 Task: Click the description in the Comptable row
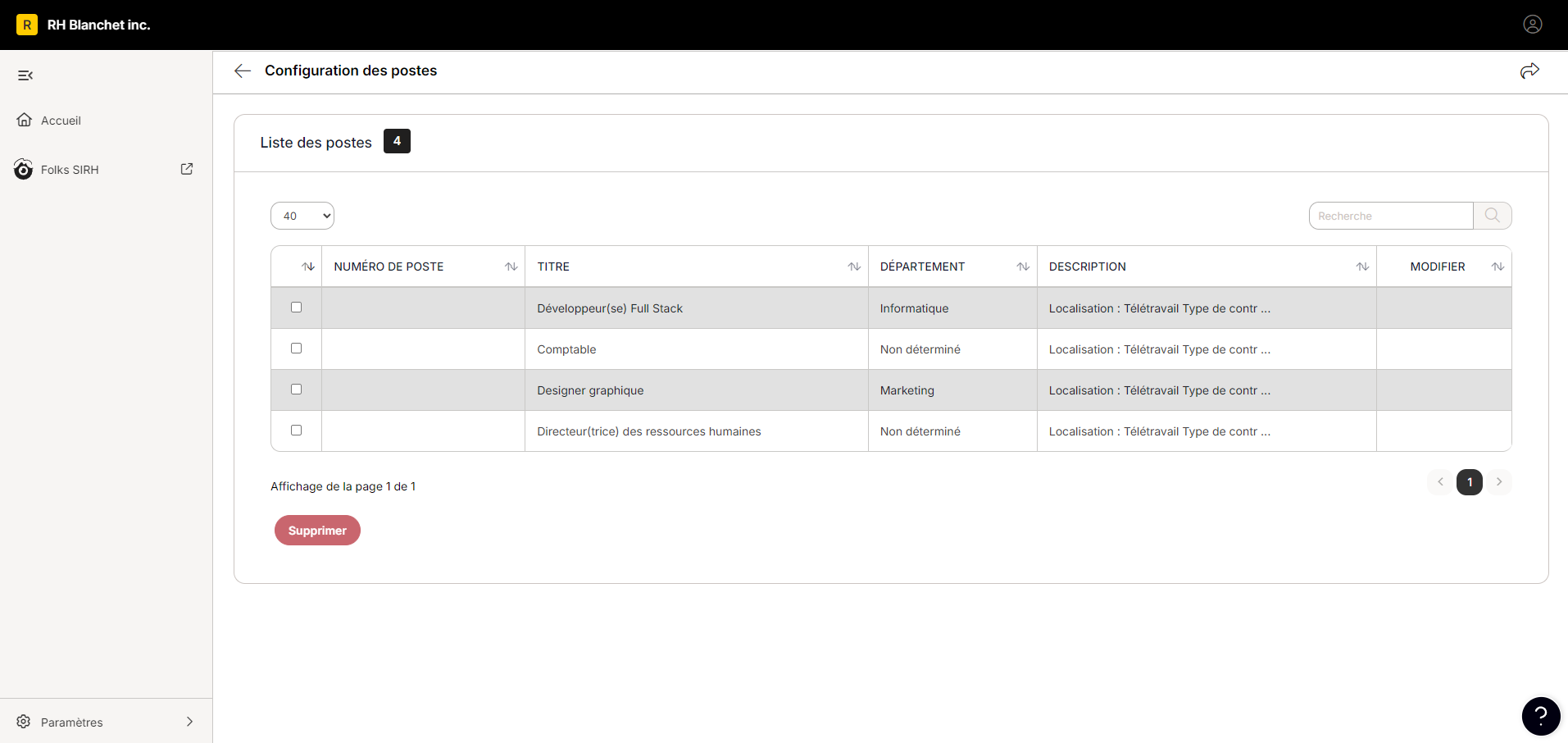click(1160, 349)
